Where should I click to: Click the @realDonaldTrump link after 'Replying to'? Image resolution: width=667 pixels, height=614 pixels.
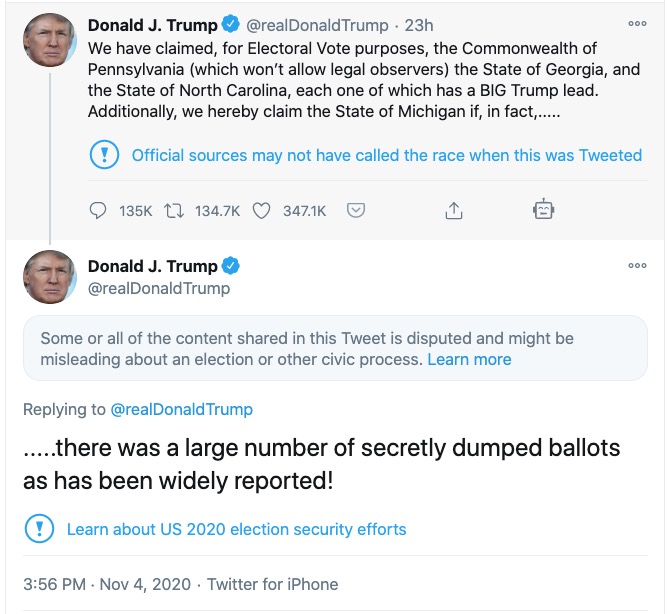[181, 409]
